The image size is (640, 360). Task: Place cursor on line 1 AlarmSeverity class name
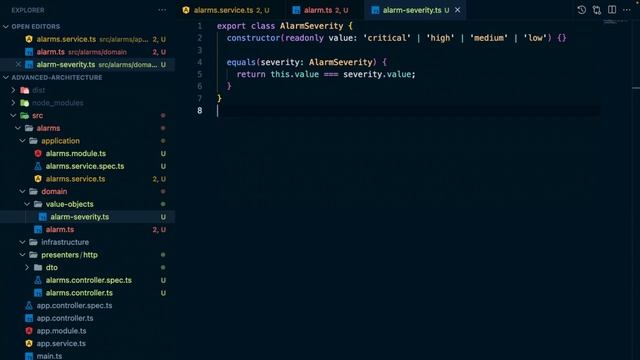click(x=311, y=26)
